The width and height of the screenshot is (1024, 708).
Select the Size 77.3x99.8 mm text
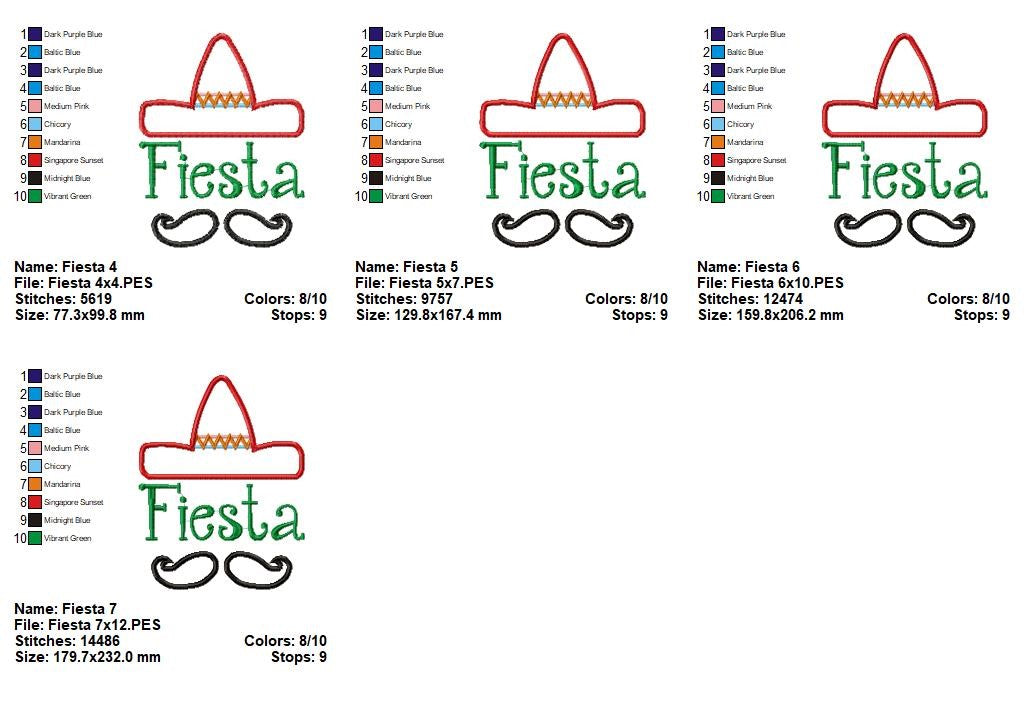78,315
